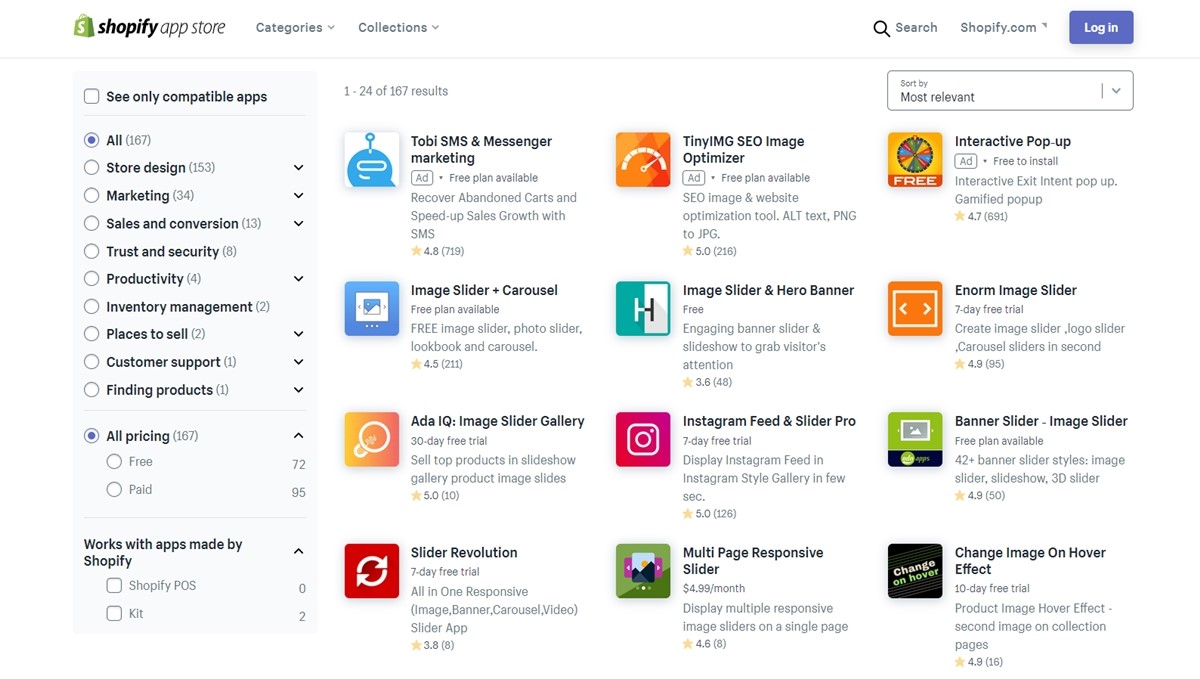The image size is (1200, 679).
Task: Select Productivity radio filter
Action: [92, 279]
